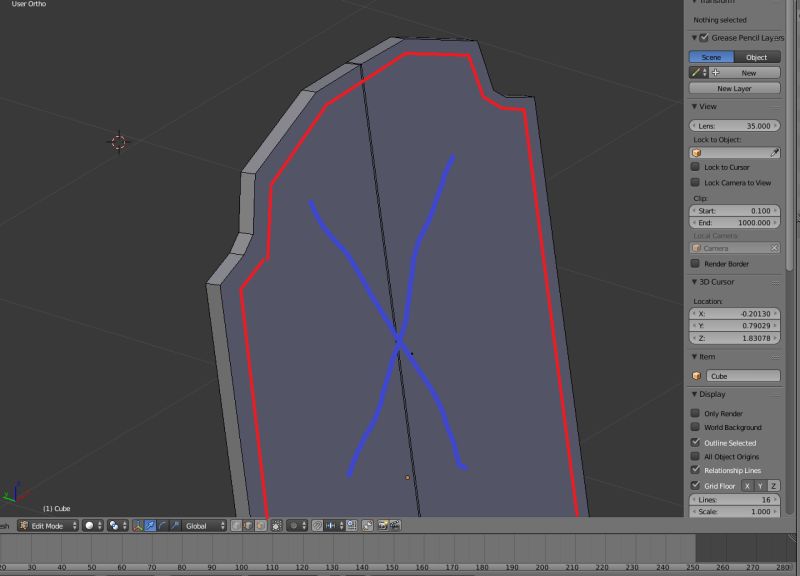
Task: Collapse the Display panel
Action: tap(692, 394)
